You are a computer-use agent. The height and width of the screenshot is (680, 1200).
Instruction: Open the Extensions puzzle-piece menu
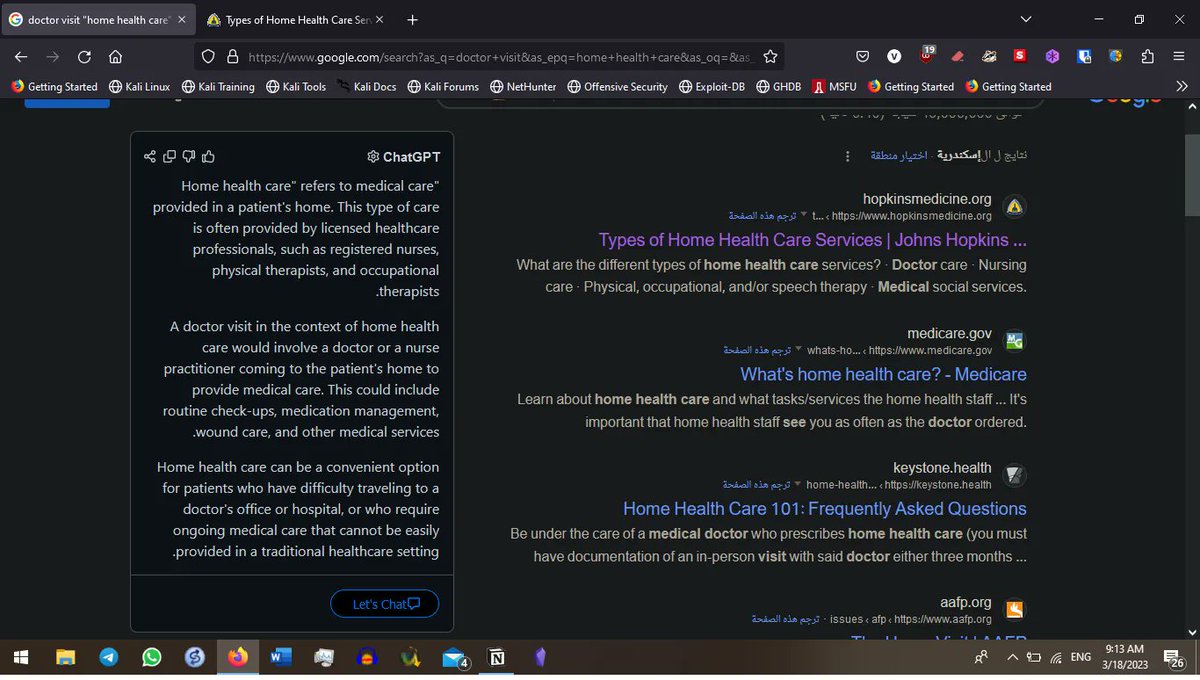coord(1147,57)
